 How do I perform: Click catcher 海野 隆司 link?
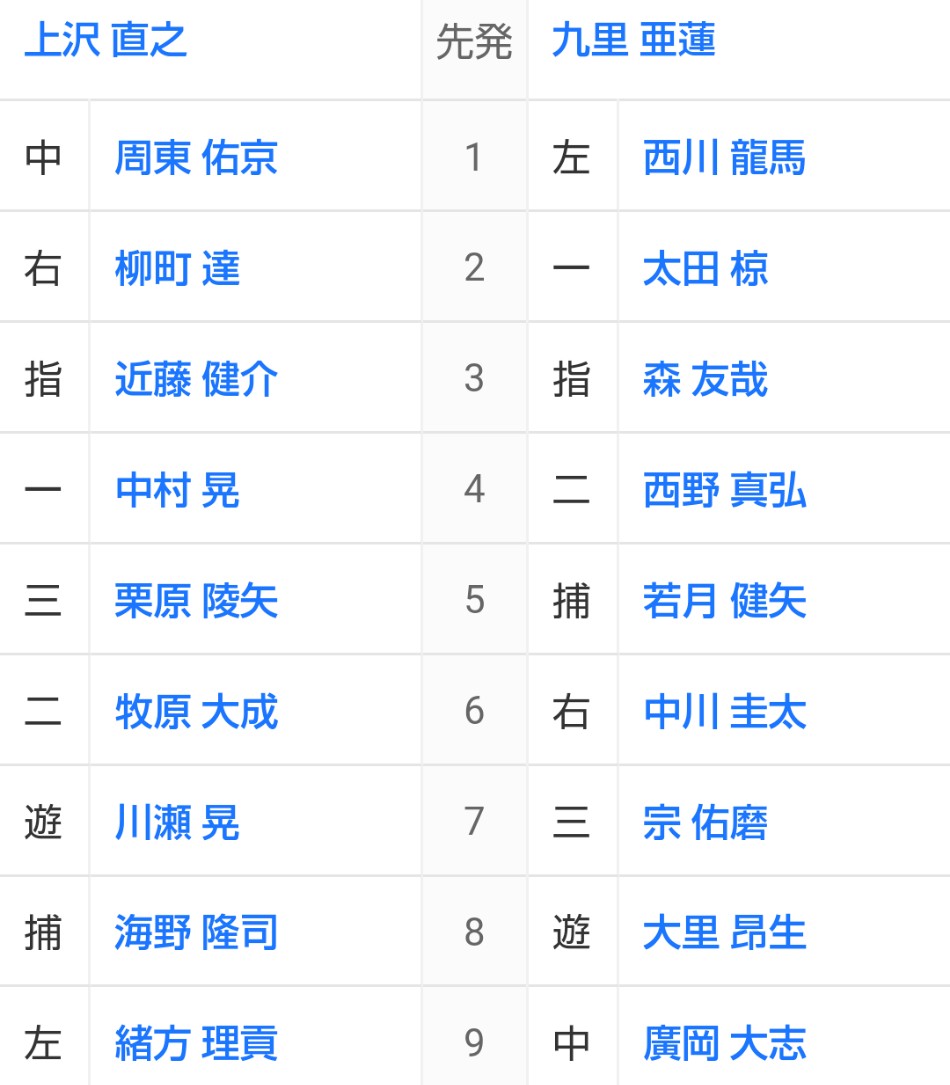click(x=196, y=933)
